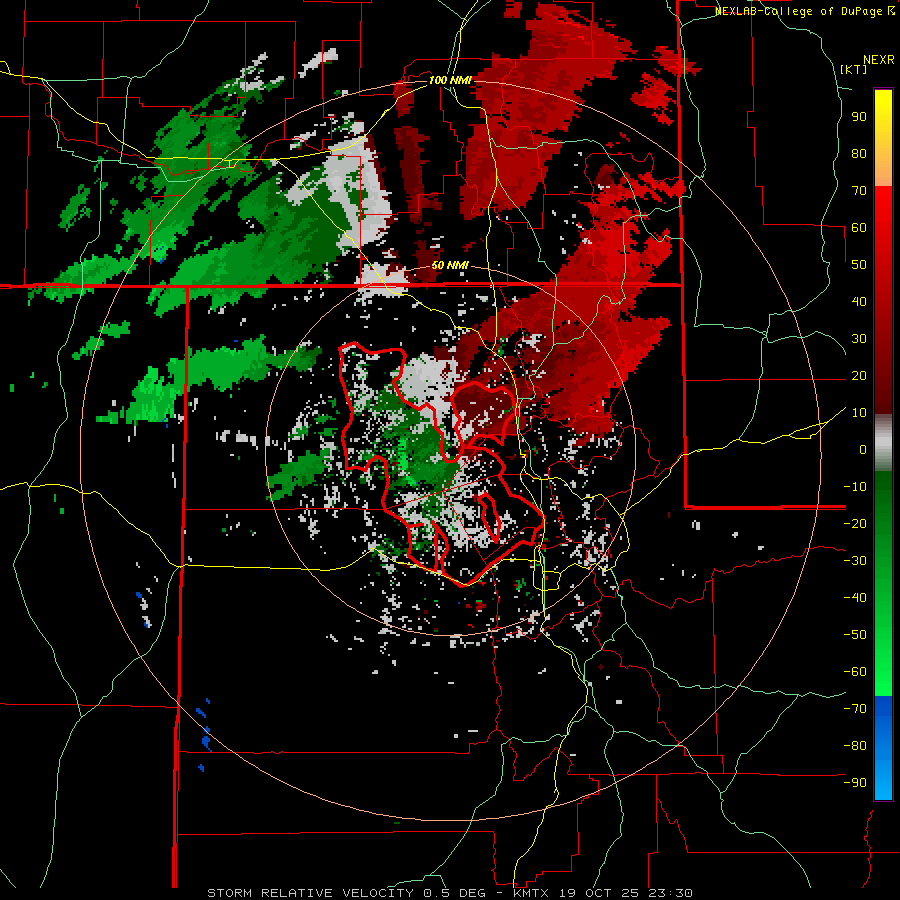Click the "60" value on the velocity scale

pos(859,228)
